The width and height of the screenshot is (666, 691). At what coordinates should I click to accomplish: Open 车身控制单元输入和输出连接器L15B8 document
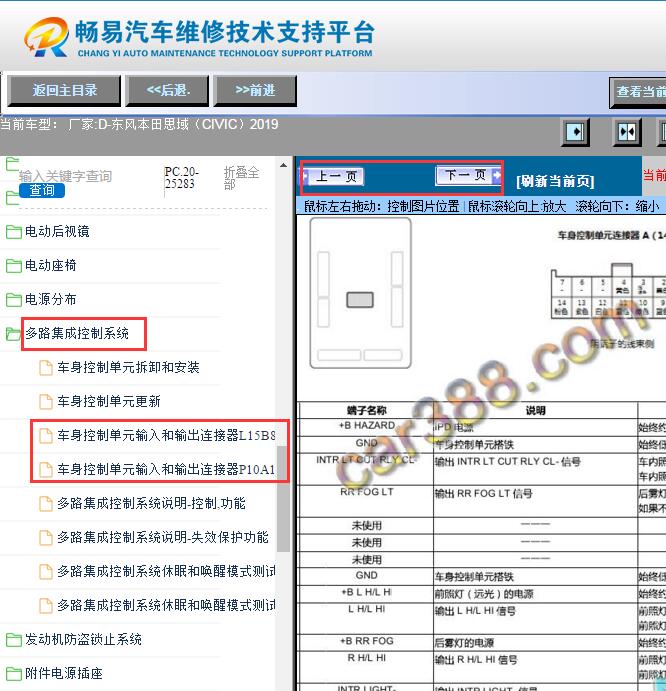(166, 435)
